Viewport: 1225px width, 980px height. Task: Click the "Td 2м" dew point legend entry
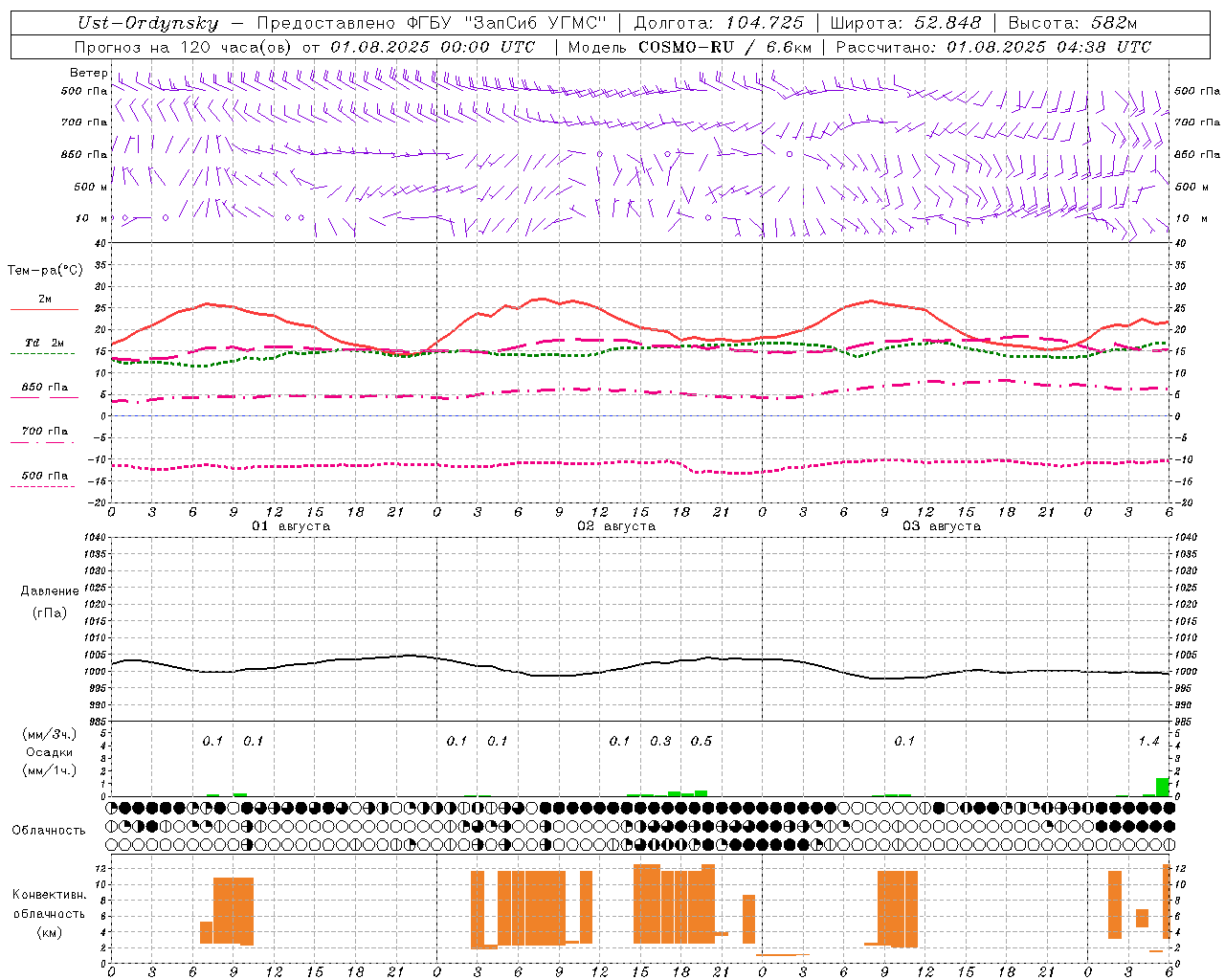click(x=44, y=343)
